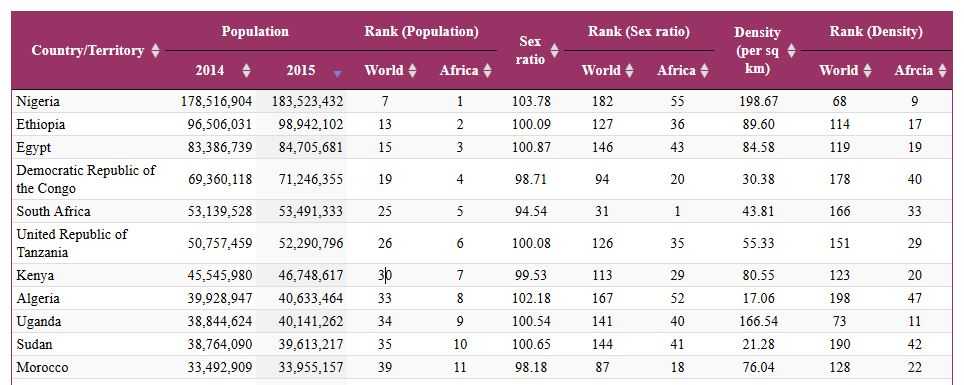Click the Rank (Sex ratio) header label

pyautogui.click(x=639, y=31)
